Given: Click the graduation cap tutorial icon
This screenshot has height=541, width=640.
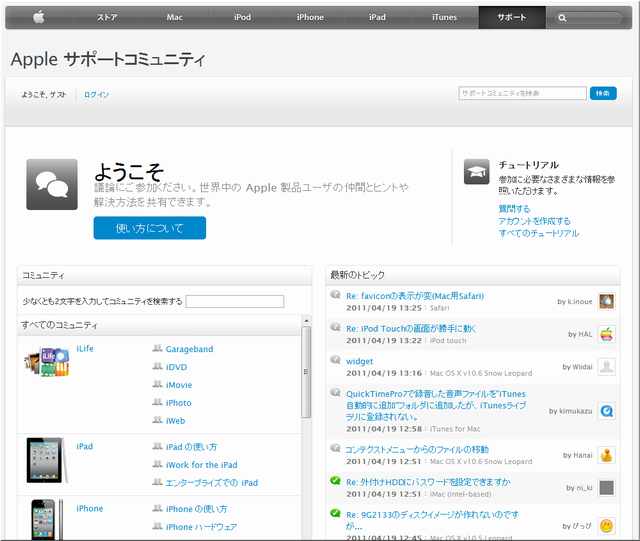Looking at the screenshot, I should click(476, 171).
